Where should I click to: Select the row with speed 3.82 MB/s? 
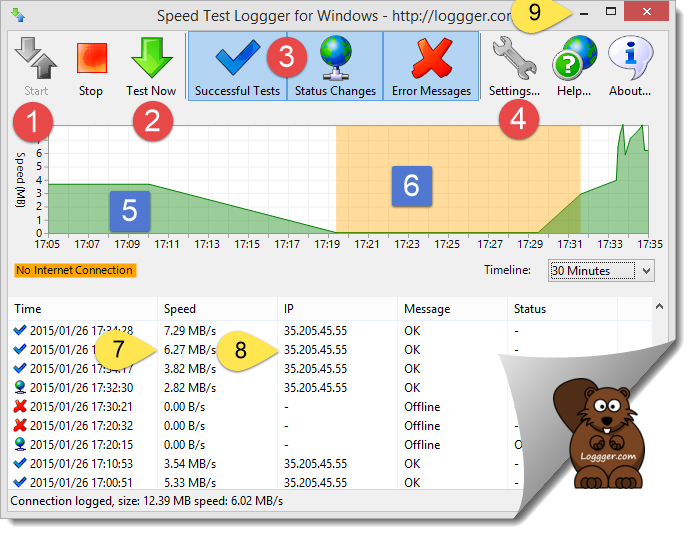tap(264, 368)
